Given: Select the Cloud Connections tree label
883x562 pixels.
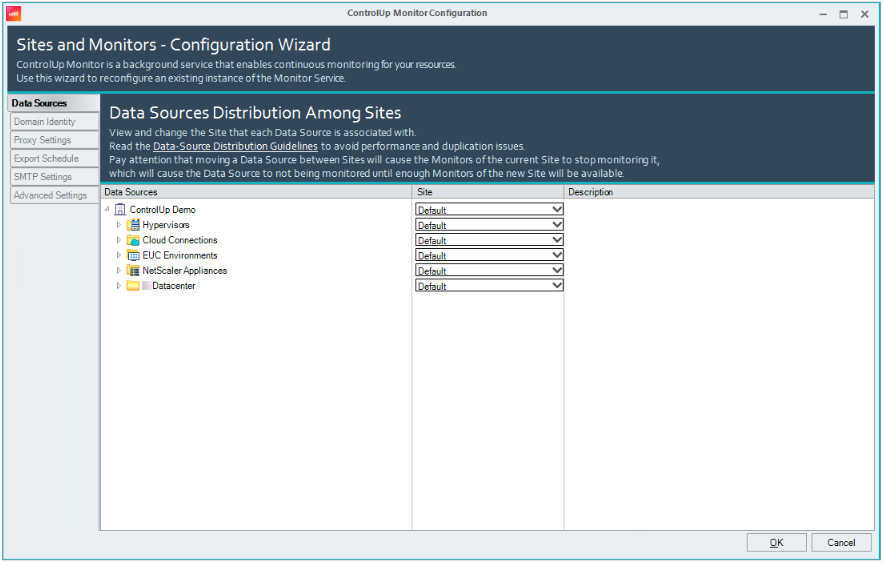Looking at the screenshot, I should 180,240.
